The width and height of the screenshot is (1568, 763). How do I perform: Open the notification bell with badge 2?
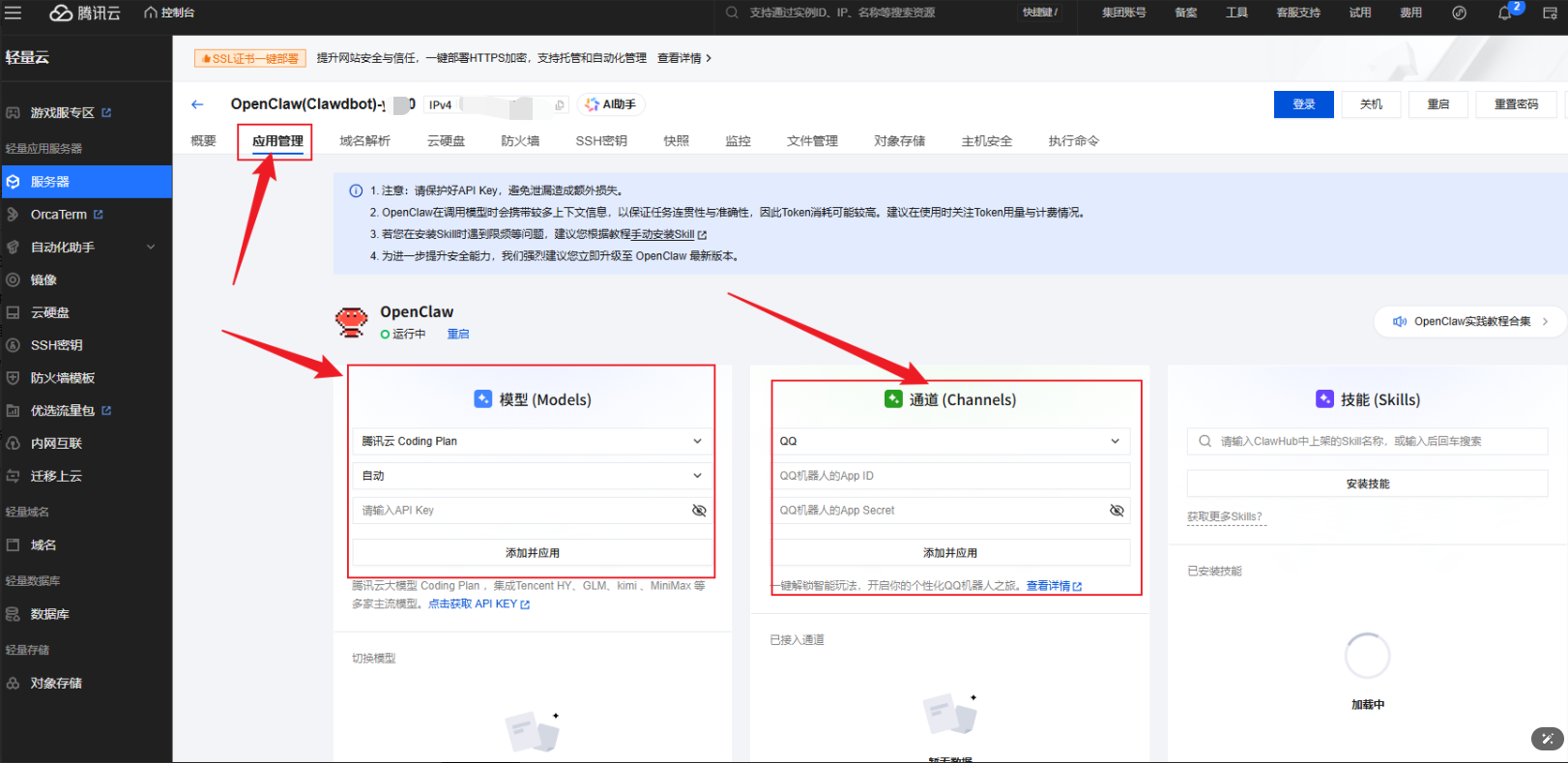point(1505,13)
